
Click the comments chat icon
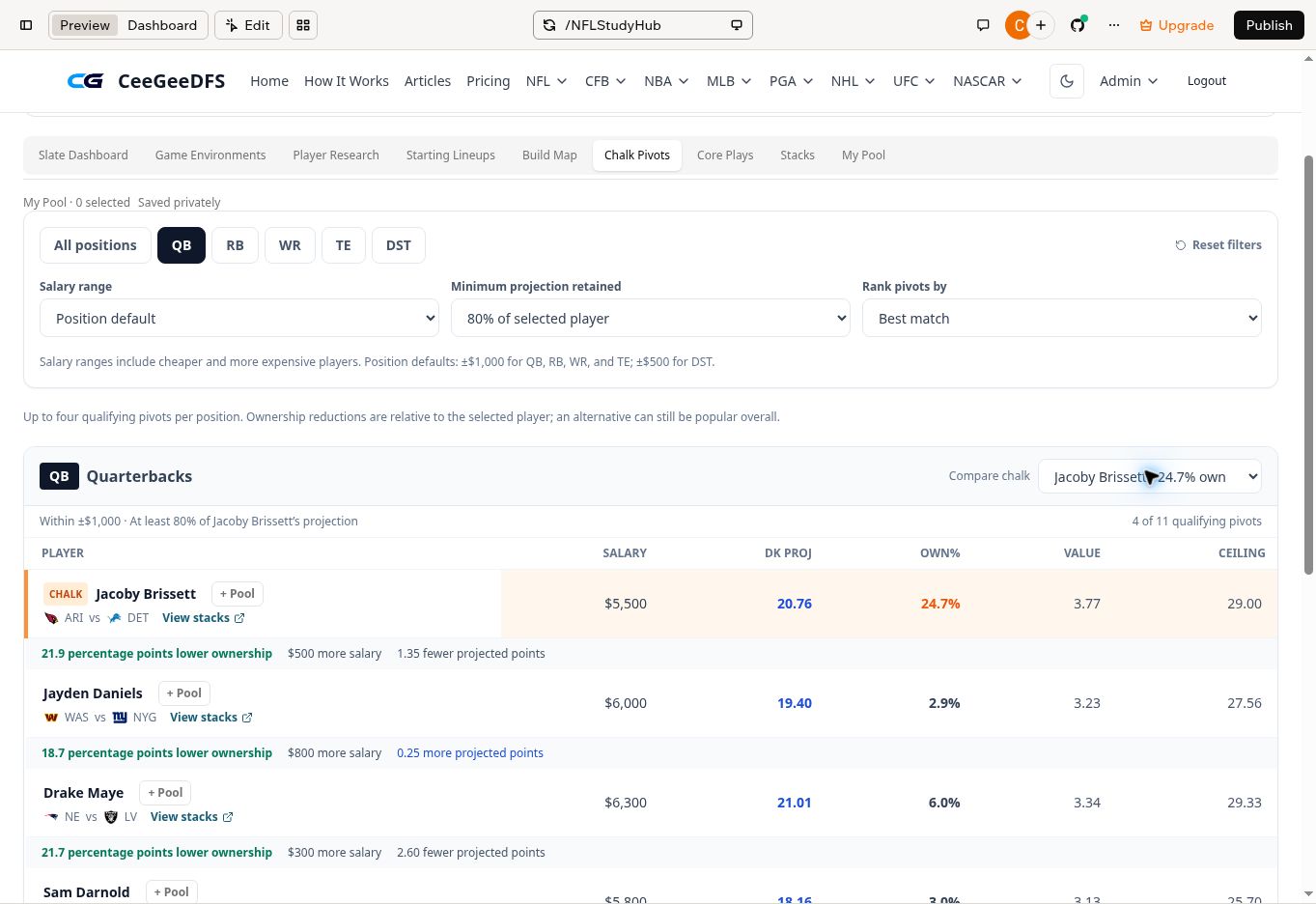tap(983, 25)
